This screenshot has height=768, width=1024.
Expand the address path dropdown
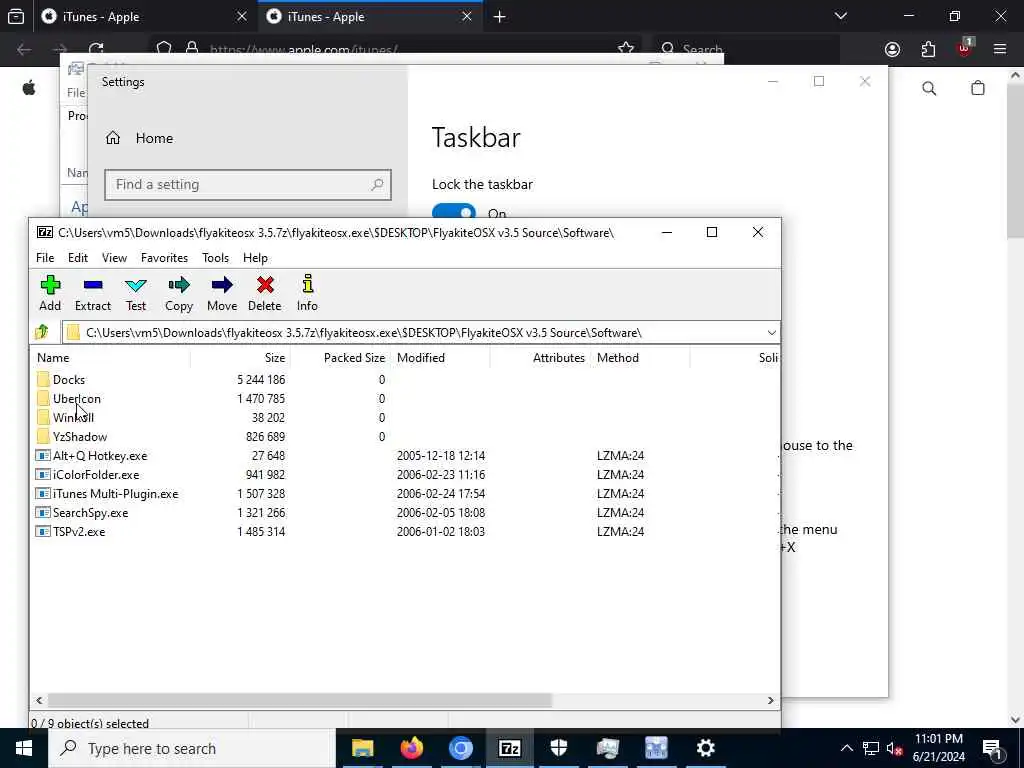point(771,332)
